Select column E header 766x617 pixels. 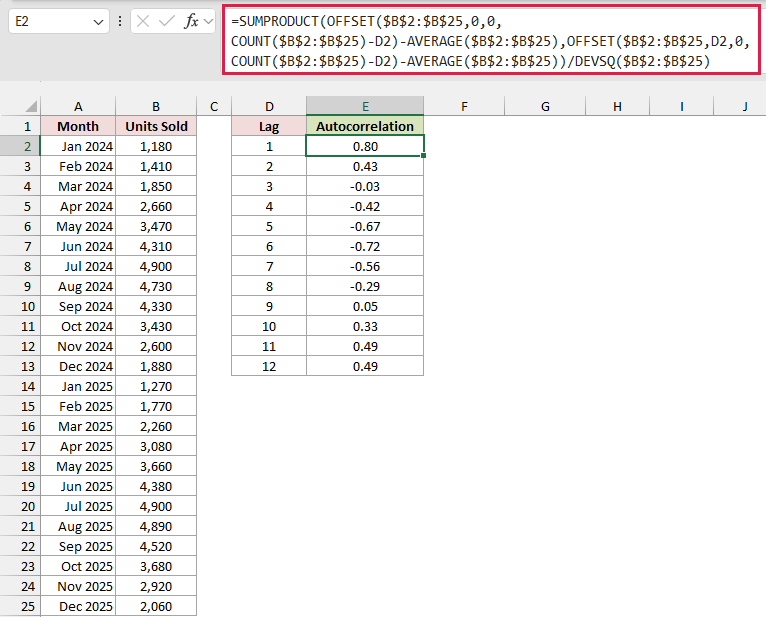click(365, 106)
